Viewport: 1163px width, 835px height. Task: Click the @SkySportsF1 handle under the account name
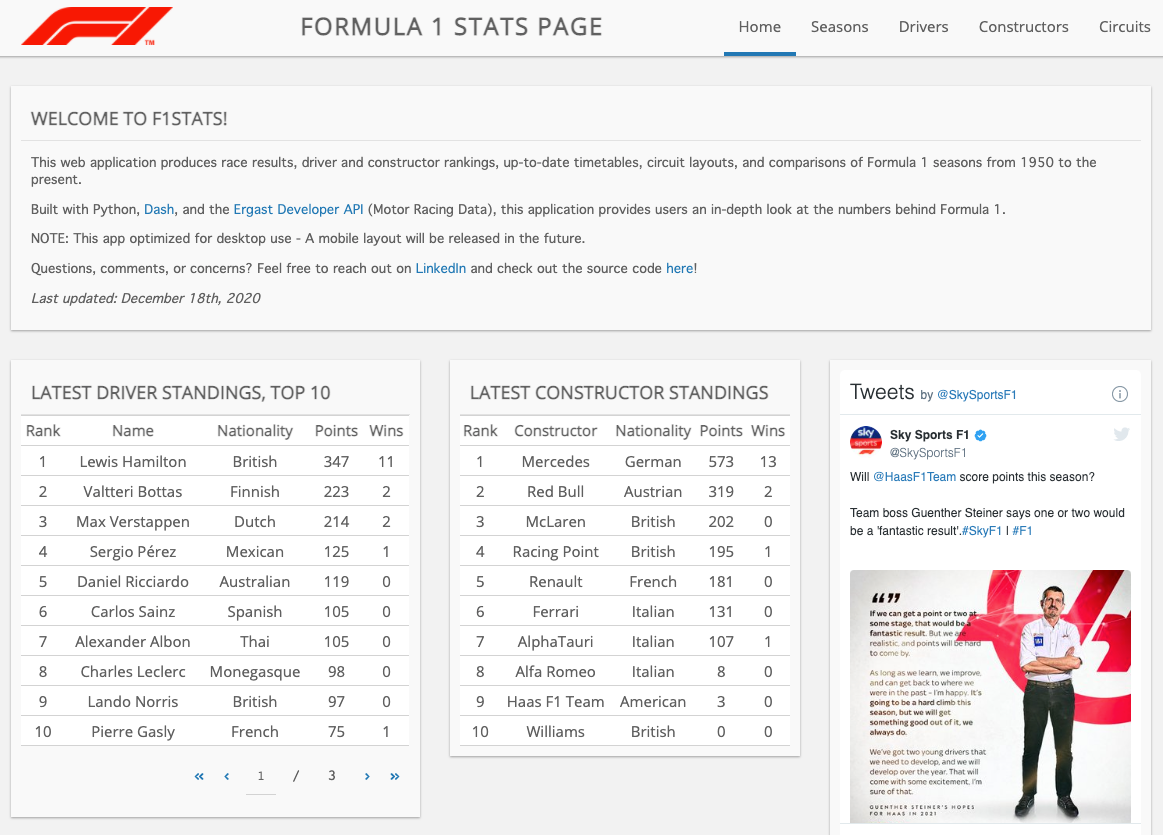pyautogui.click(x=928, y=452)
